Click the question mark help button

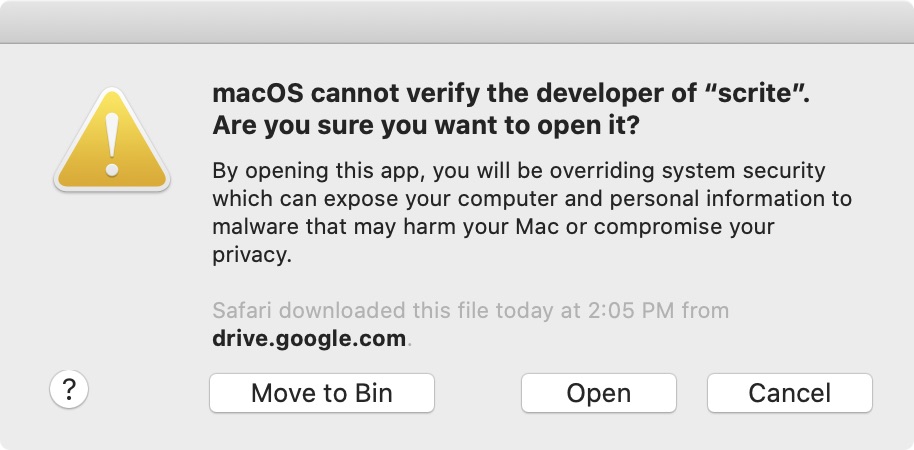click(69, 389)
